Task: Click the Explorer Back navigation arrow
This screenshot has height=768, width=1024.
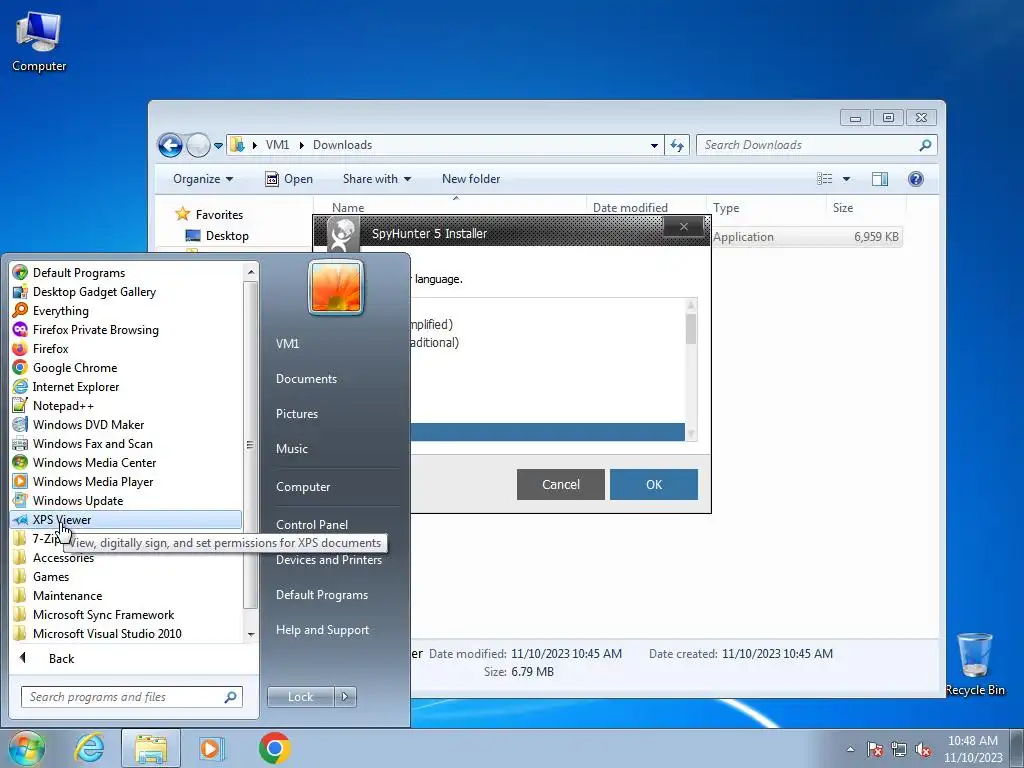Action: tap(170, 145)
